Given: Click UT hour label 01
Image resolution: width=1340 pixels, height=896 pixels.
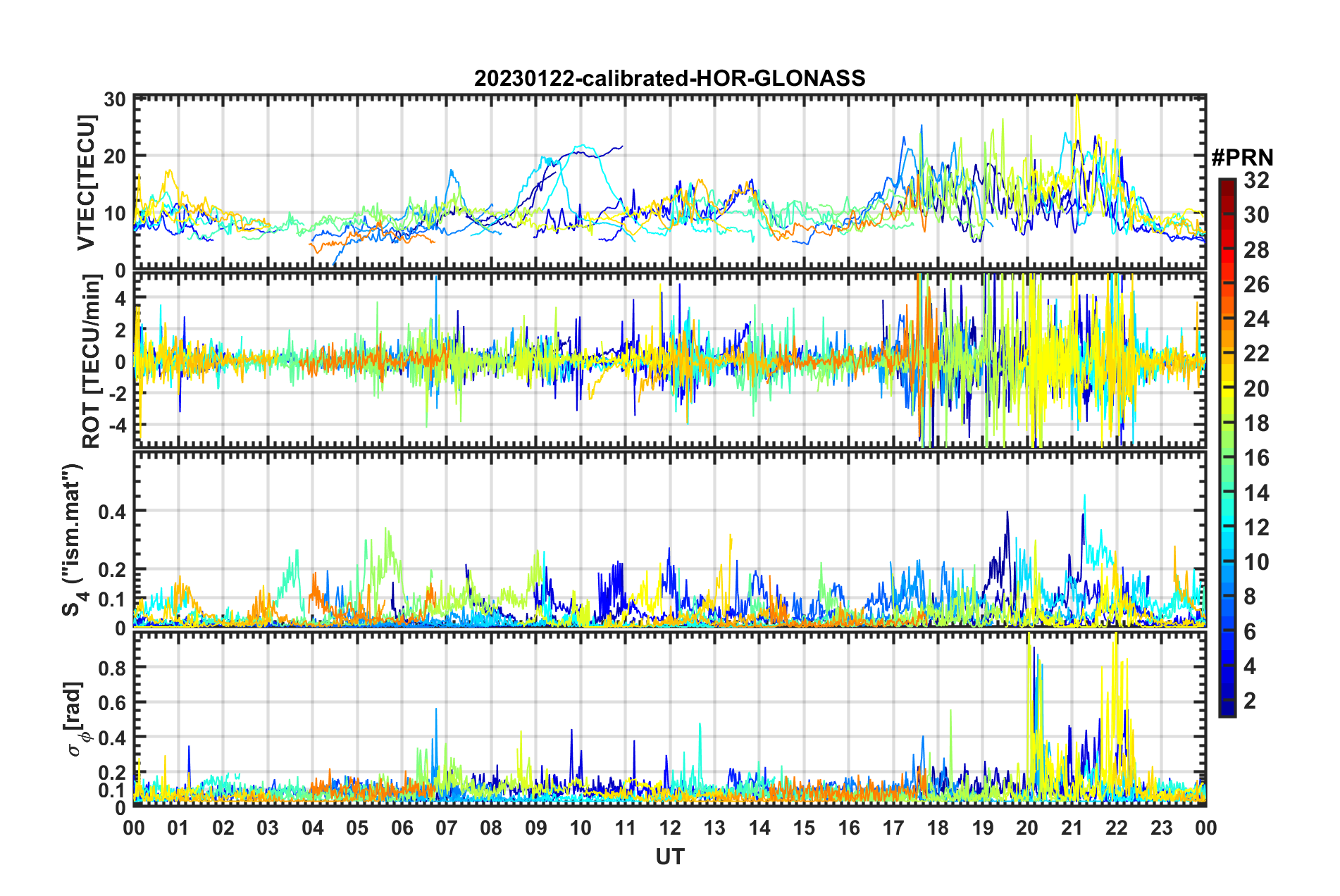Looking at the screenshot, I should (x=178, y=828).
